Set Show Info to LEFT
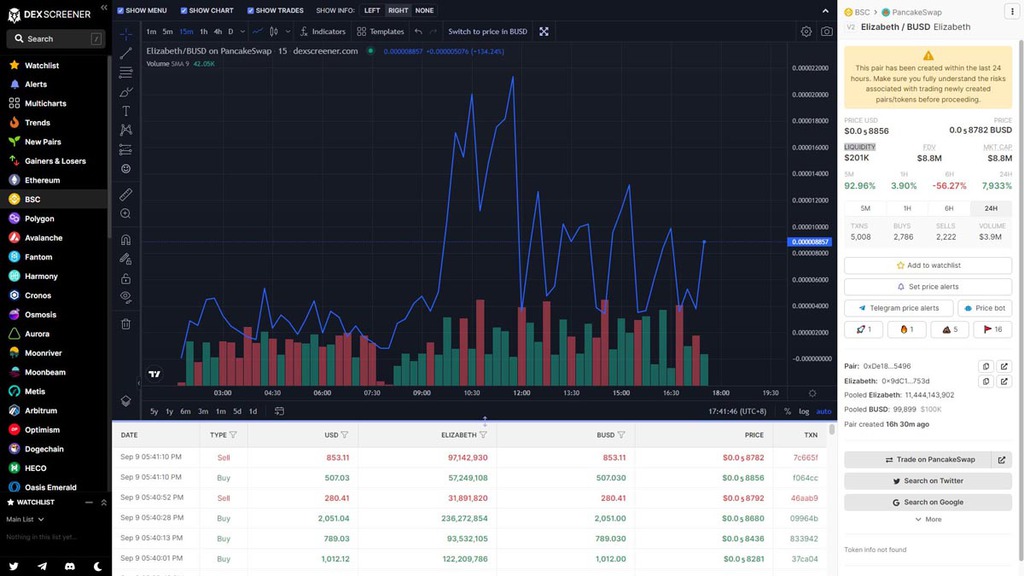The image size is (1024, 576). [x=372, y=10]
